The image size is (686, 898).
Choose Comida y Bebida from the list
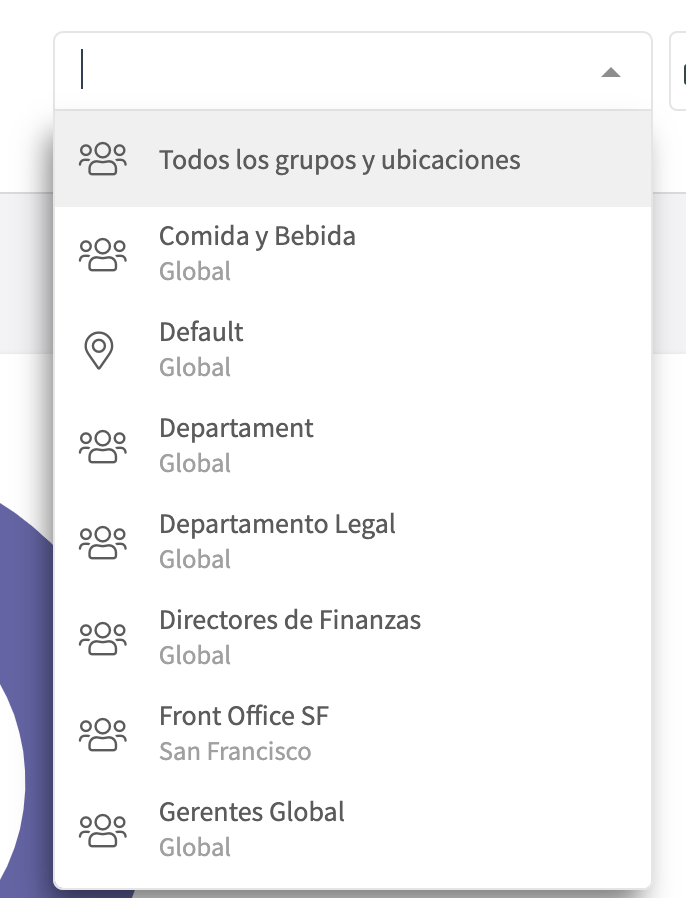257,237
